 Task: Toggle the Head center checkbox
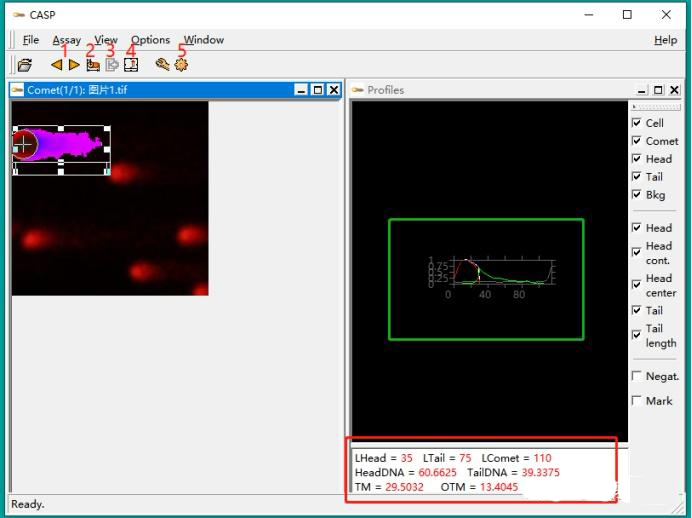tap(636, 285)
